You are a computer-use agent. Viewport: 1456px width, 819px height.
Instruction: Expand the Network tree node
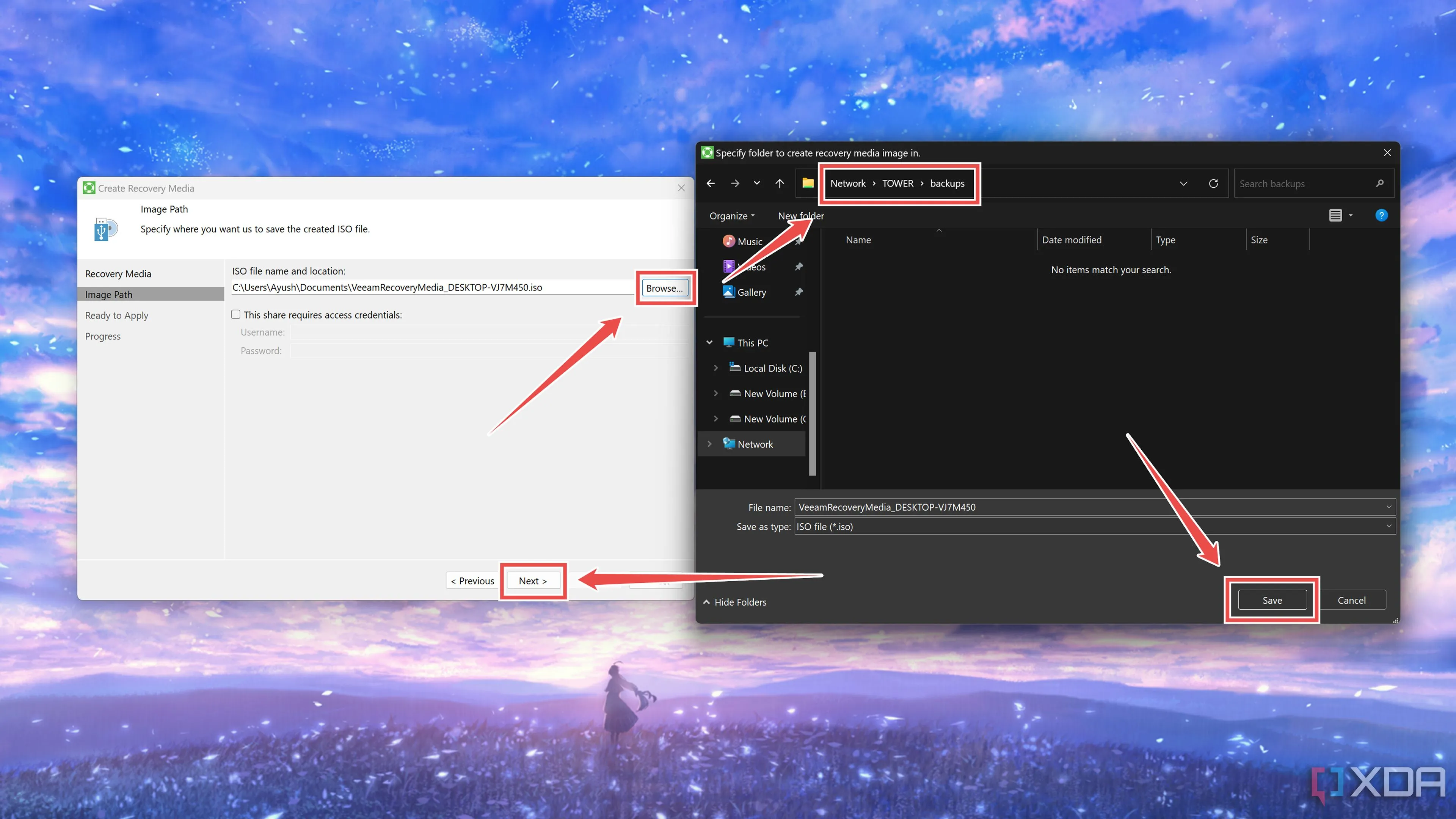pyautogui.click(x=709, y=444)
